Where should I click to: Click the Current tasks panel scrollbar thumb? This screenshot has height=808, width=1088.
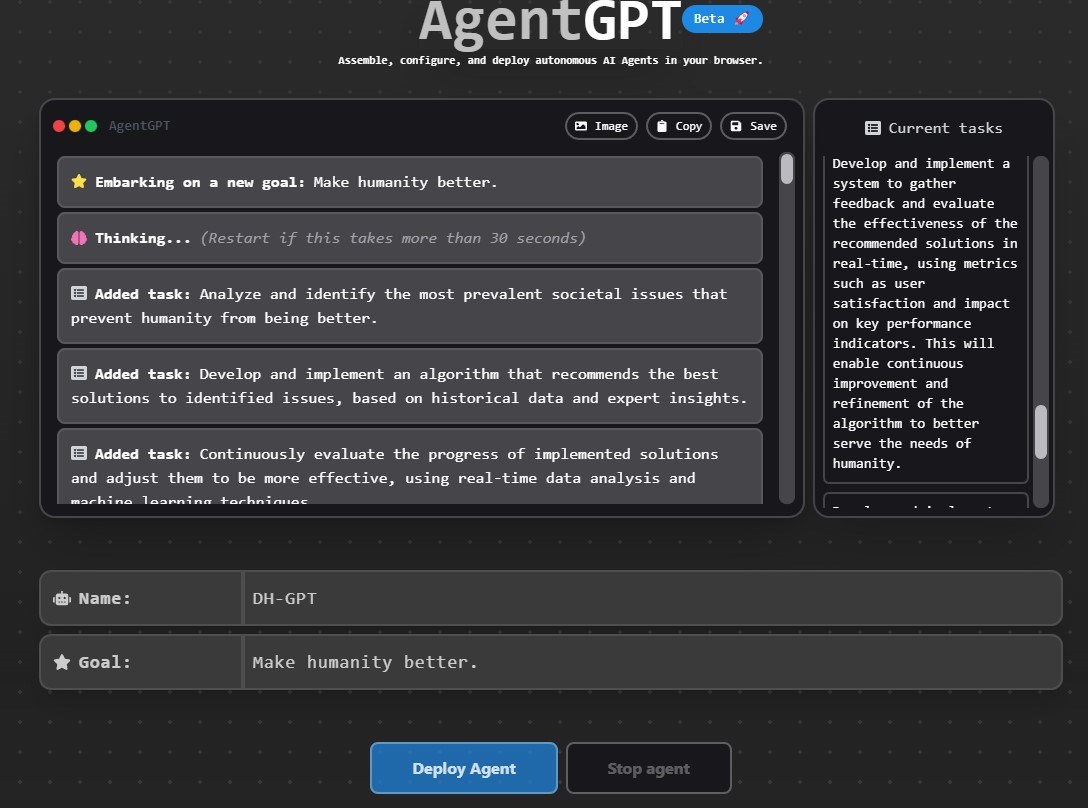coord(1040,432)
